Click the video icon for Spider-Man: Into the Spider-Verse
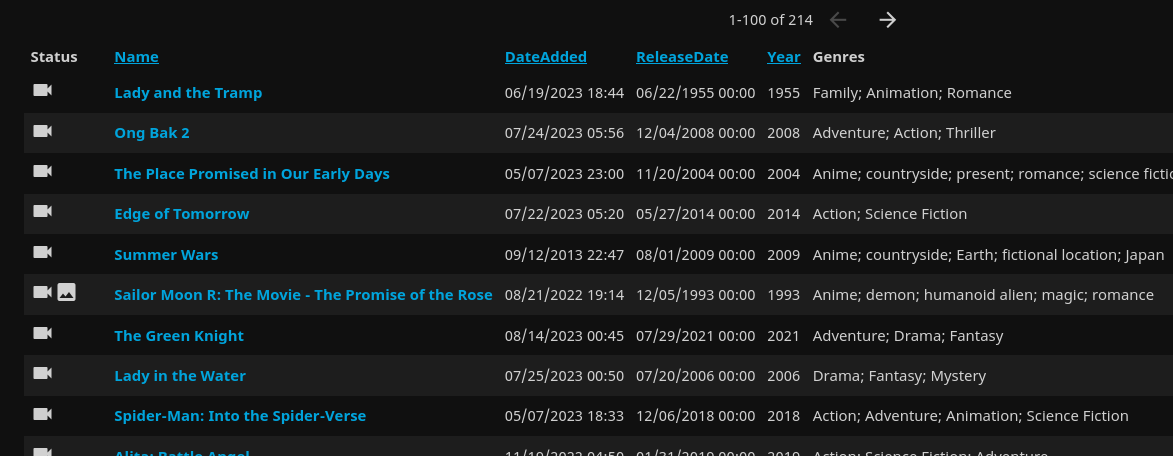 [x=42, y=414]
